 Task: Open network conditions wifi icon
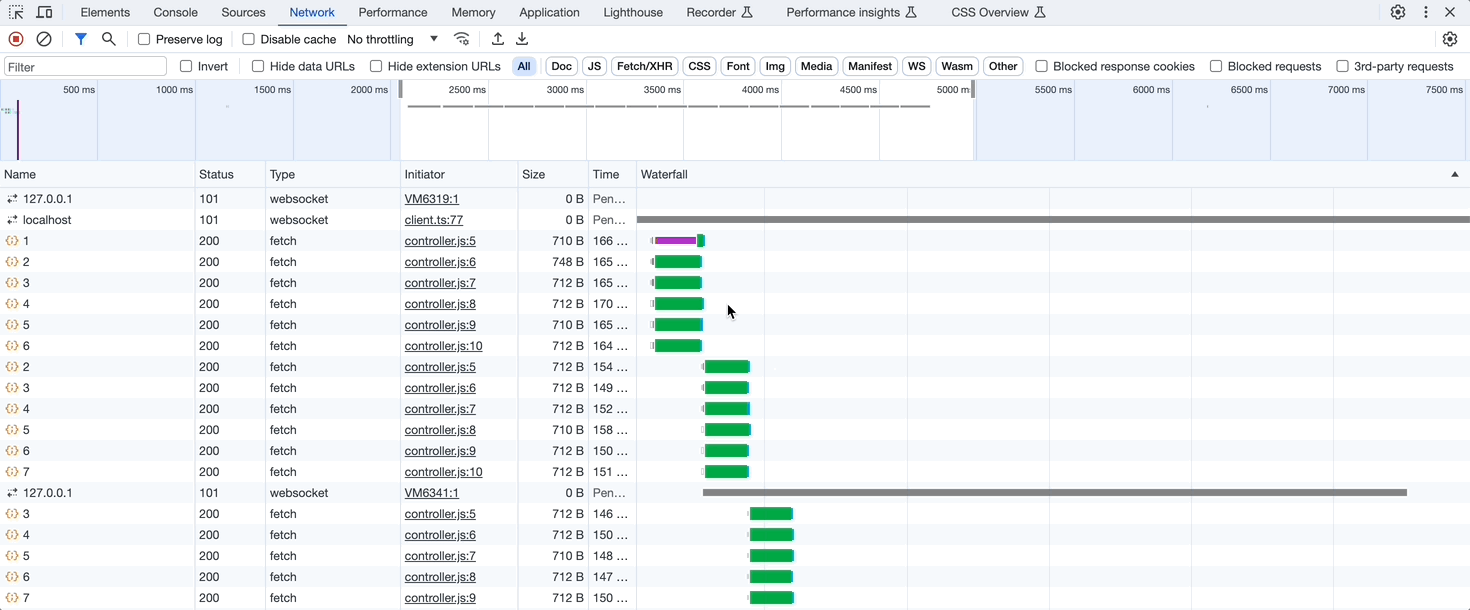pos(461,39)
